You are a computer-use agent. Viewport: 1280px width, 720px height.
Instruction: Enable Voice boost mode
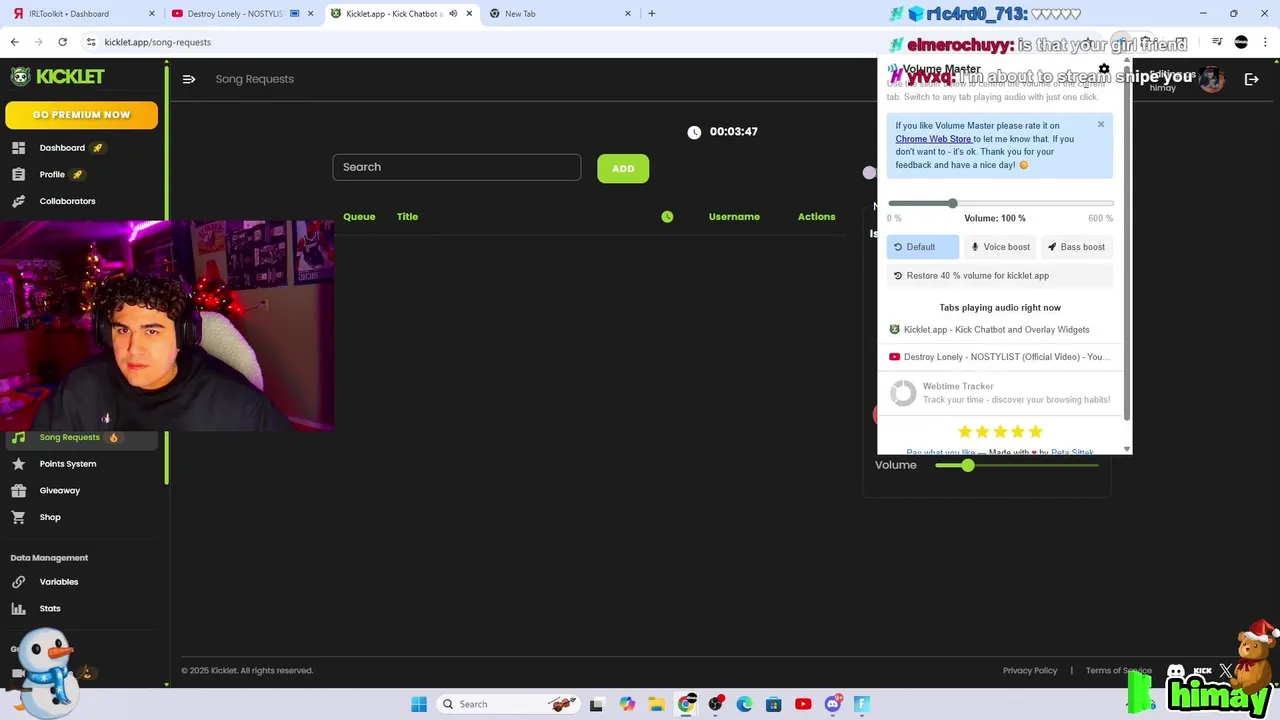click(1000, 247)
